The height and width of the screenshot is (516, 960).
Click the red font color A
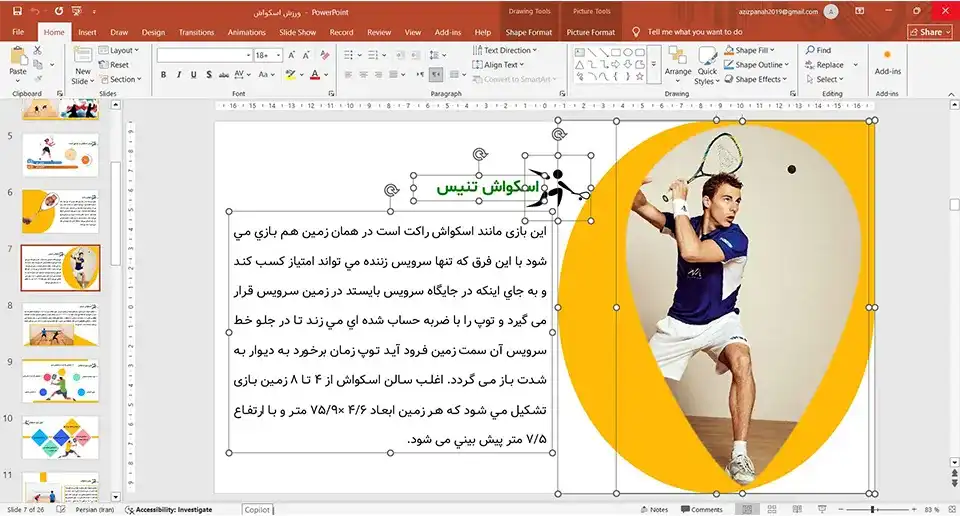(x=315, y=75)
